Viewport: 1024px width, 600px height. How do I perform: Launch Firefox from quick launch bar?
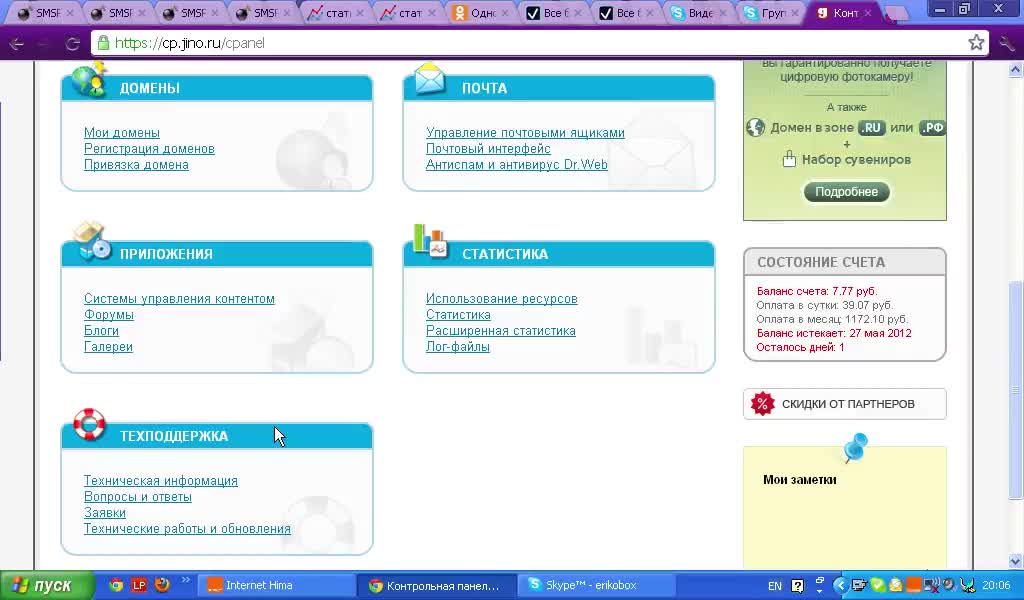[162, 585]
